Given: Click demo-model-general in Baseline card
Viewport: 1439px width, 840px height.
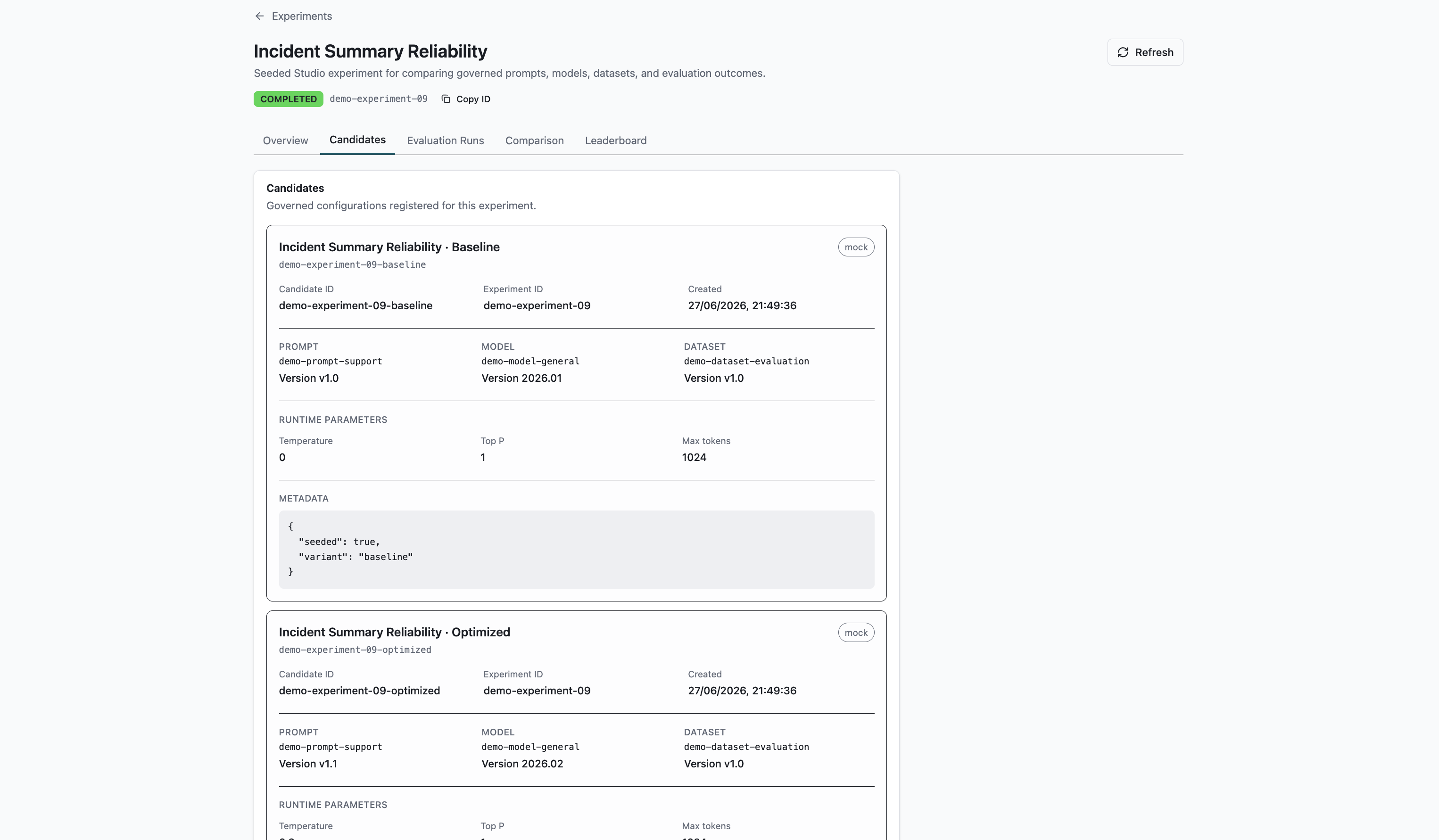Looking at the screenshot, I should click(x=530, y=362).
